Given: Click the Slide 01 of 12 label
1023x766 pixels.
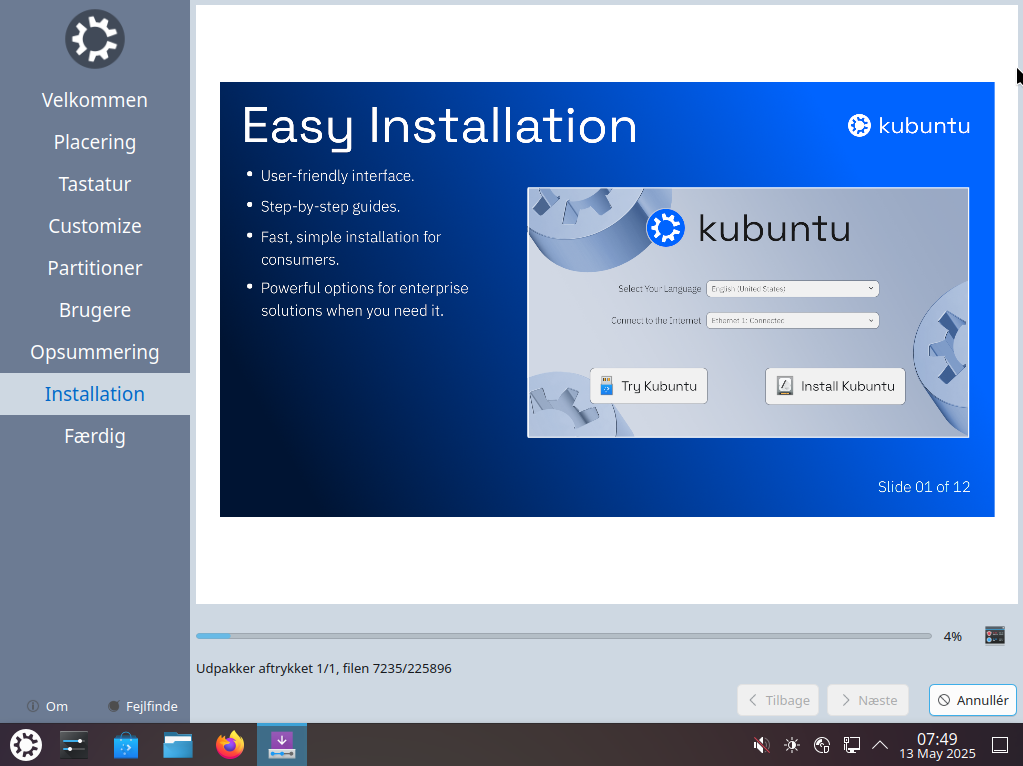Looking at the screenshot, I should (924, 487).
